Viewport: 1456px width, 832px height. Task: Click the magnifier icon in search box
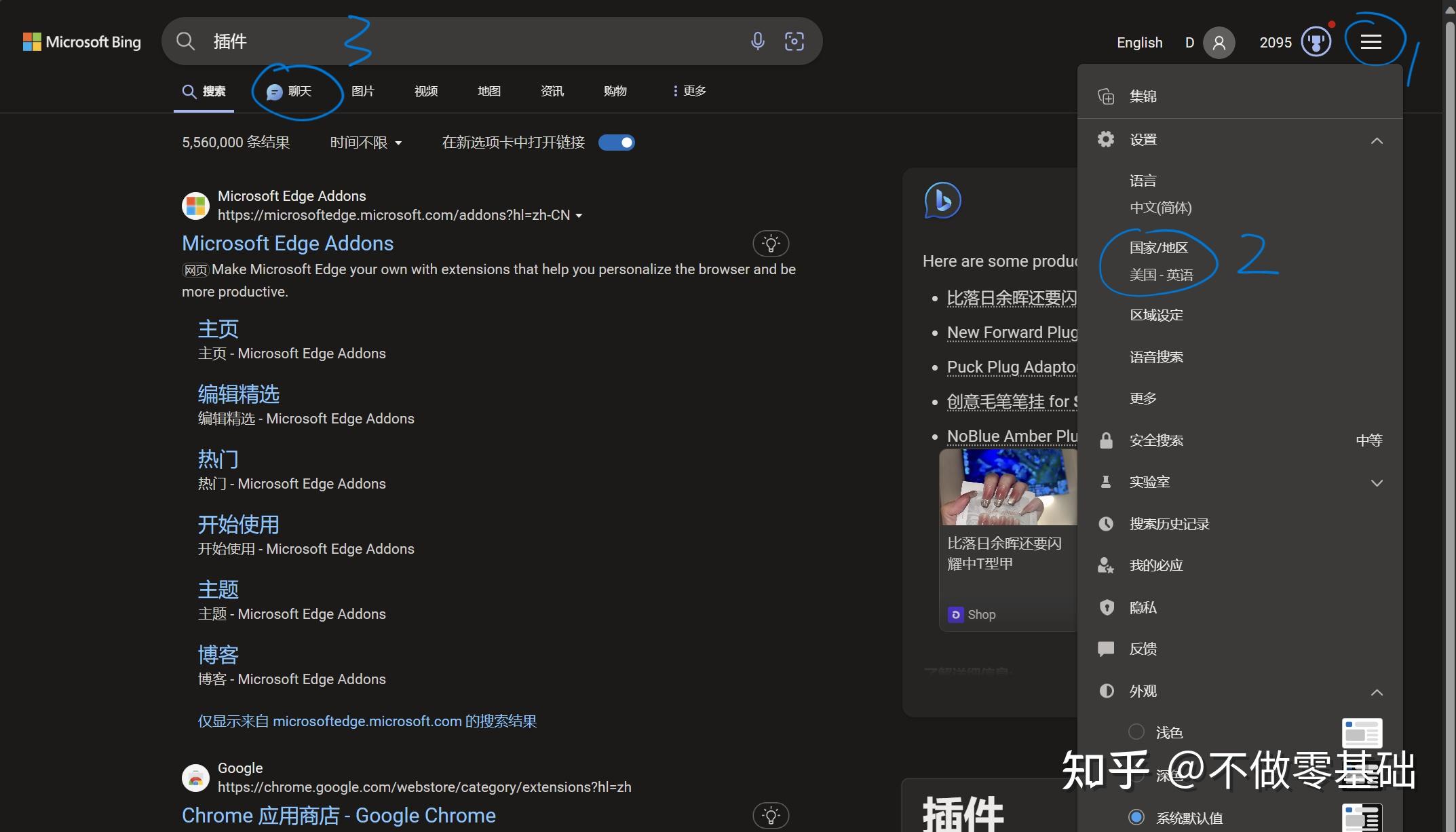186,41
